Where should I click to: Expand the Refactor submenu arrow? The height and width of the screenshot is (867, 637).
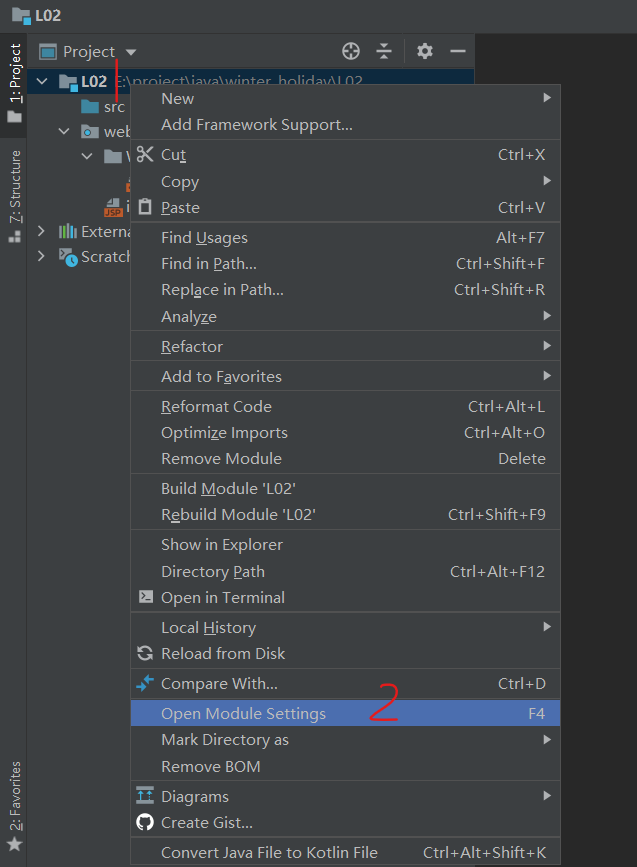tap(547, 346)
